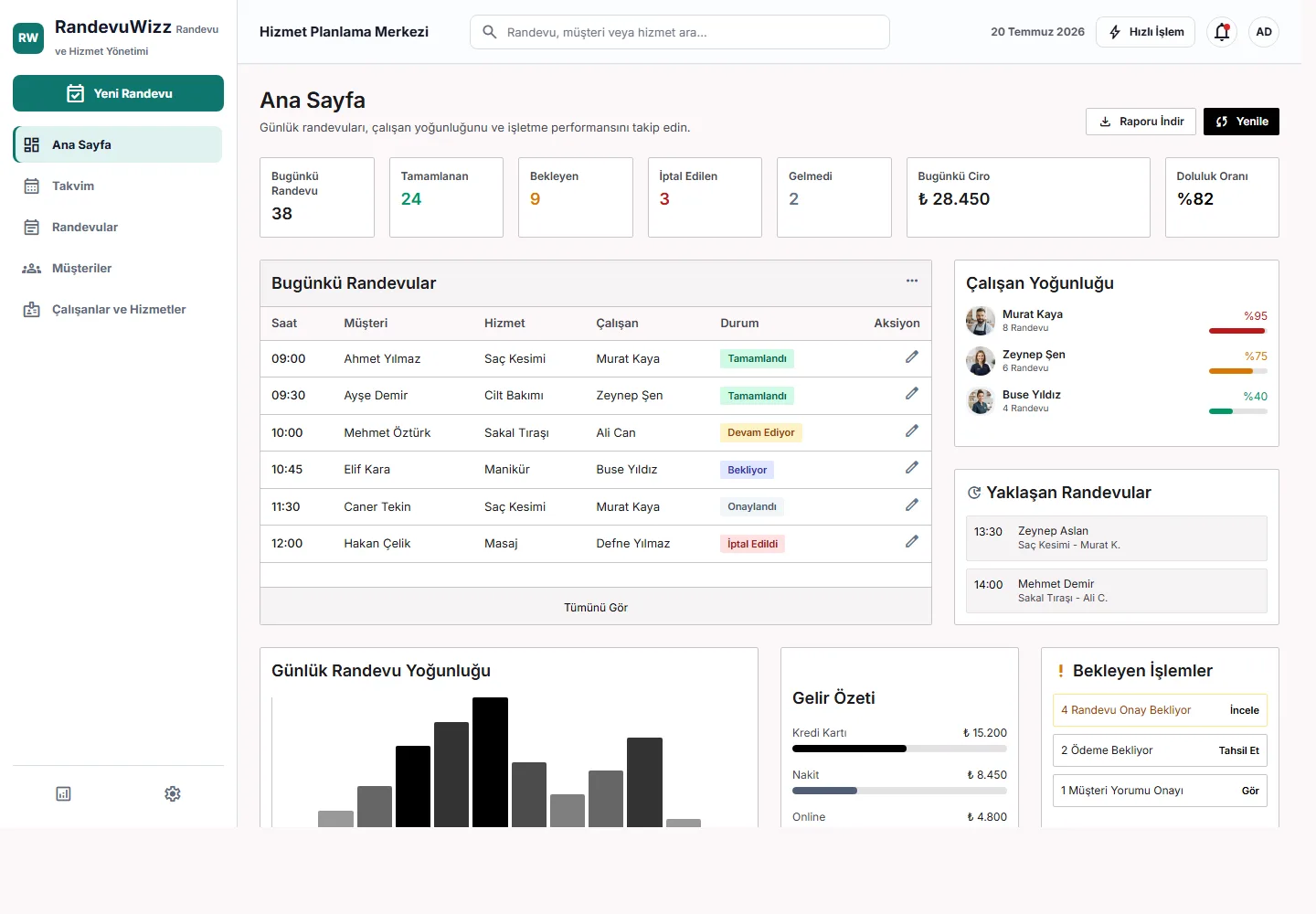Click the Raporu İndir button

[x=1141, y=122]
